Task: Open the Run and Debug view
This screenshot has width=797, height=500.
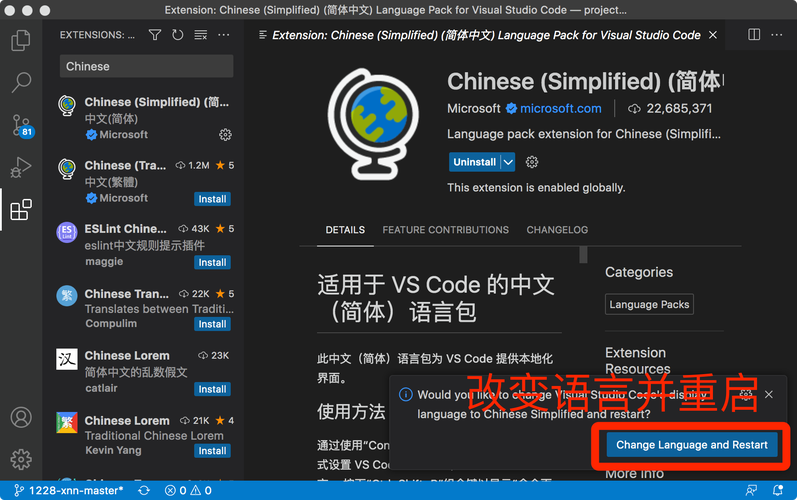Action: (x=21, y=167)
